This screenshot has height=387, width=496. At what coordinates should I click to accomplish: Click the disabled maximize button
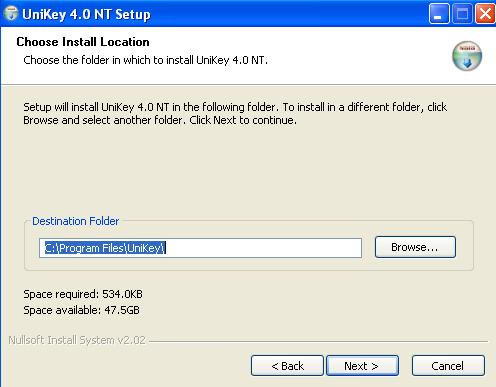pos(462,14)
